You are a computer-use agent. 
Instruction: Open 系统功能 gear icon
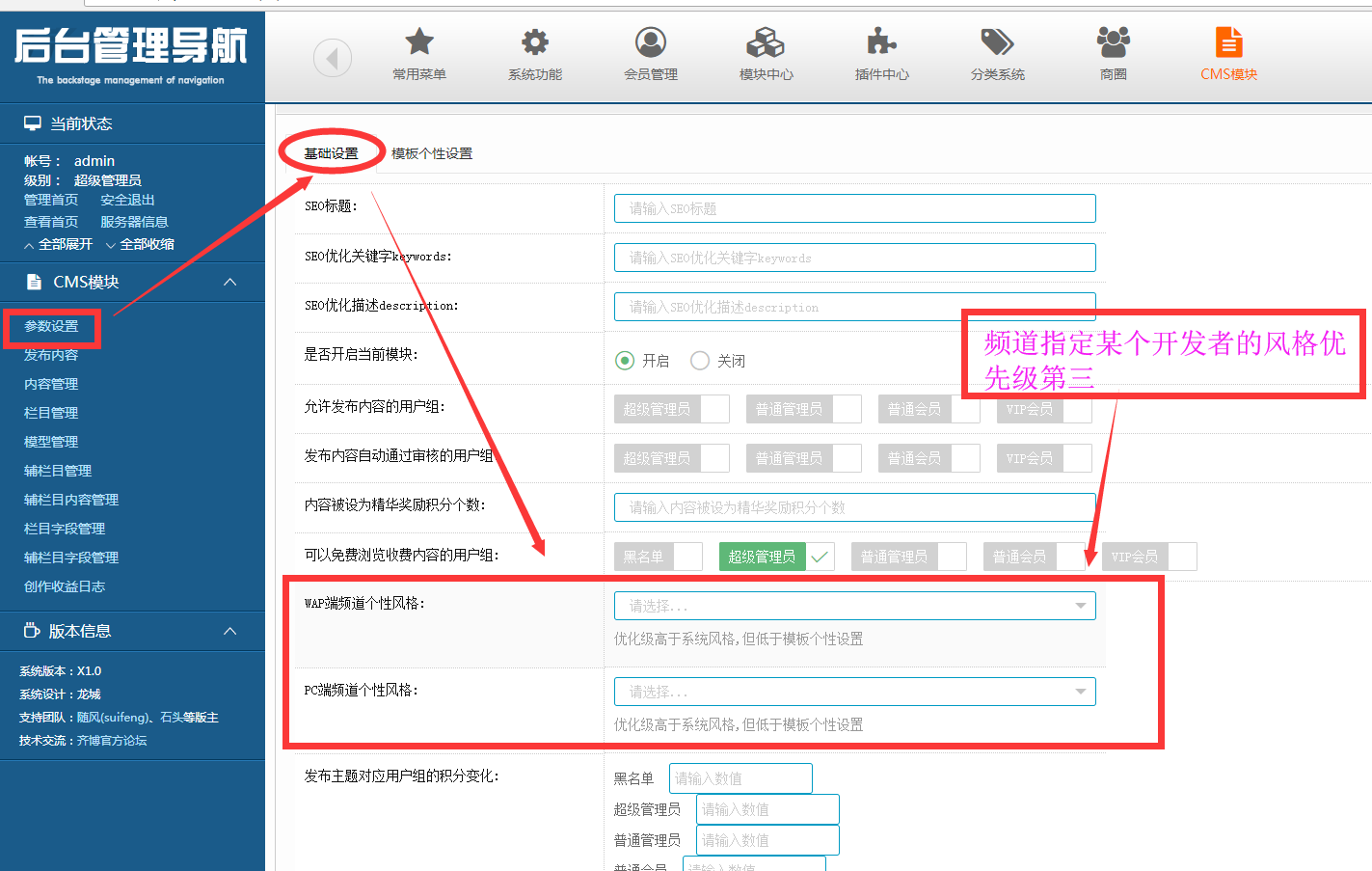coord(534,42)
